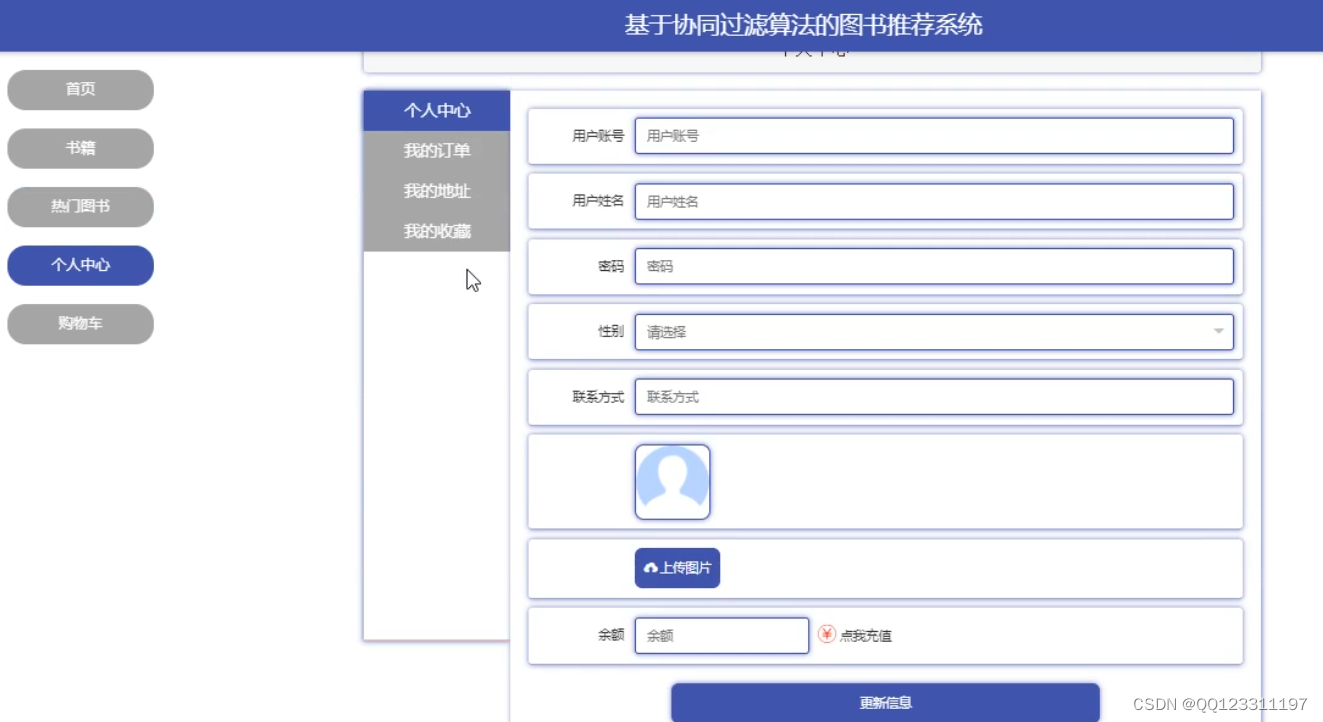This screenshot has height=722, width=1323.
Task: Click the 上传图片 button
Action: (677, 568)
